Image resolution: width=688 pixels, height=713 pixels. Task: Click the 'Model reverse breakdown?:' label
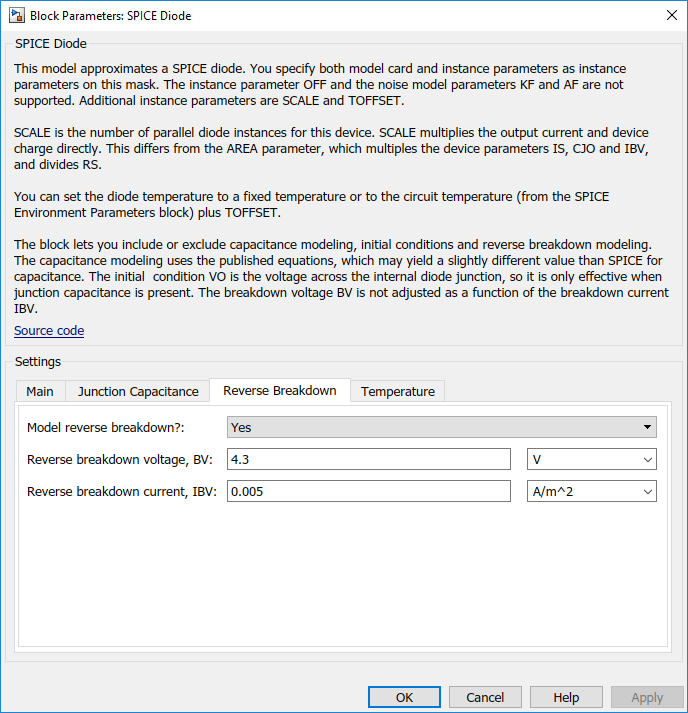pos(106,428)
